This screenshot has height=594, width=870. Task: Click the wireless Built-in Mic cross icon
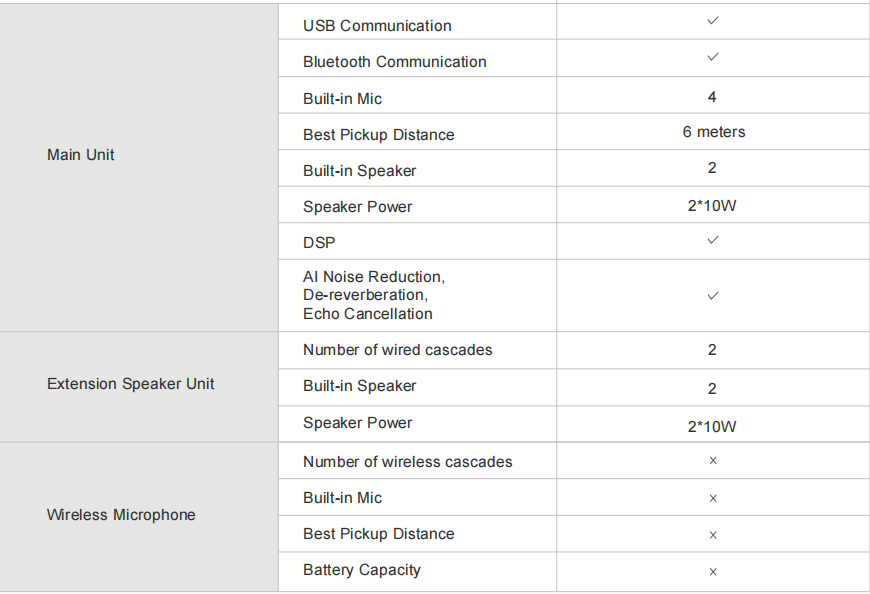[x=713, y=498]
